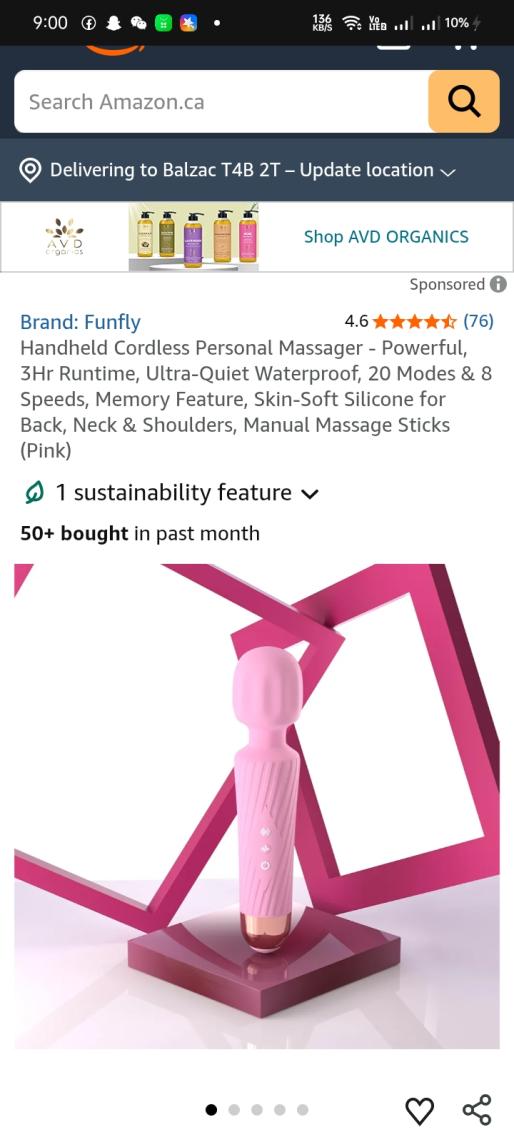Tap the orange search magnifier button

(464, 101)
